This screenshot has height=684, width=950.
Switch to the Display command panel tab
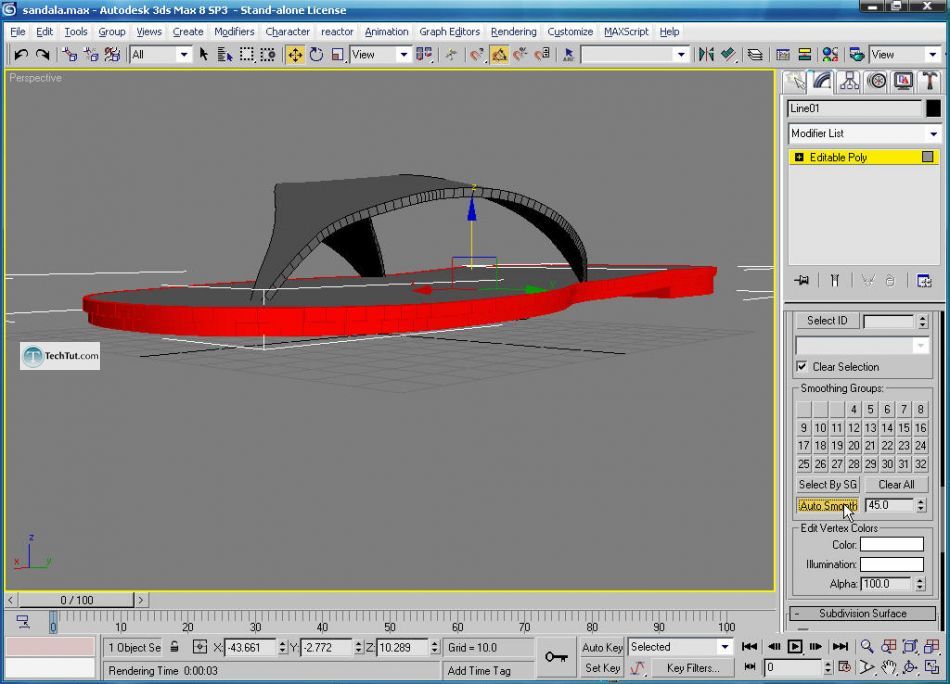tap(903, 82)
